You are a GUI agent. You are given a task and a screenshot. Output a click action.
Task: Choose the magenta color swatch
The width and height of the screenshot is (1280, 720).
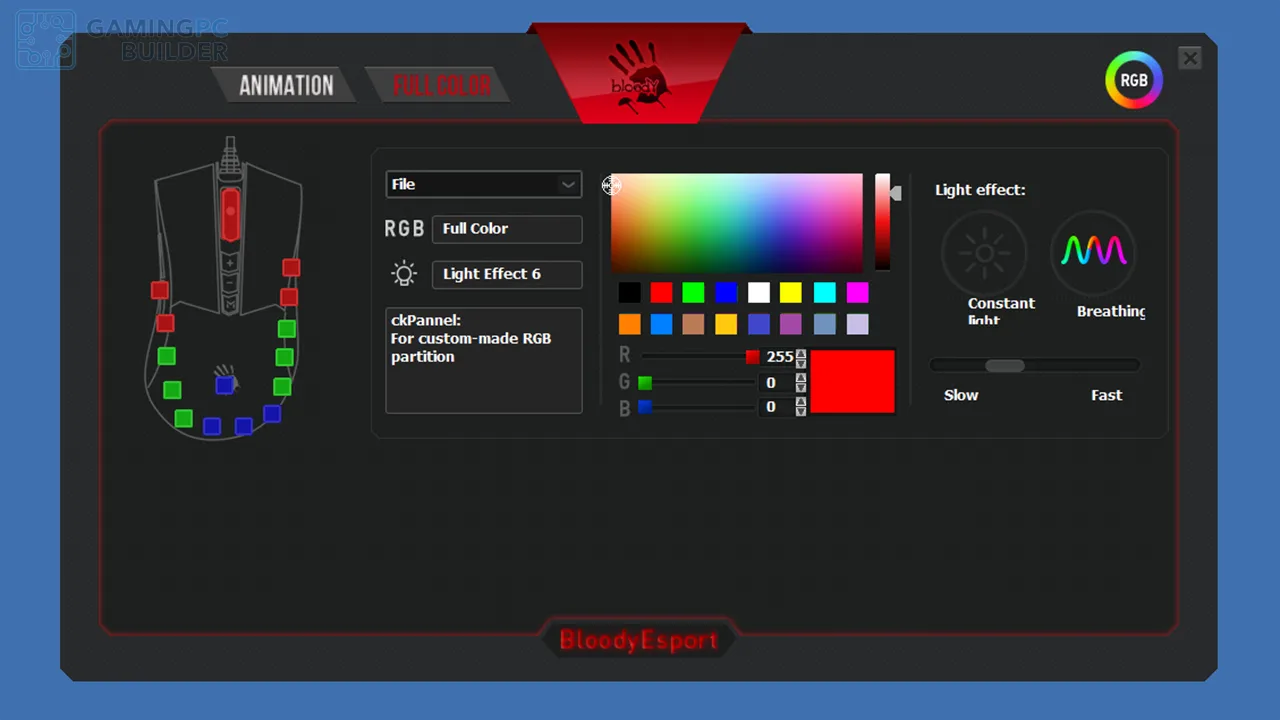pyautogui.click(x=857, y=292)
